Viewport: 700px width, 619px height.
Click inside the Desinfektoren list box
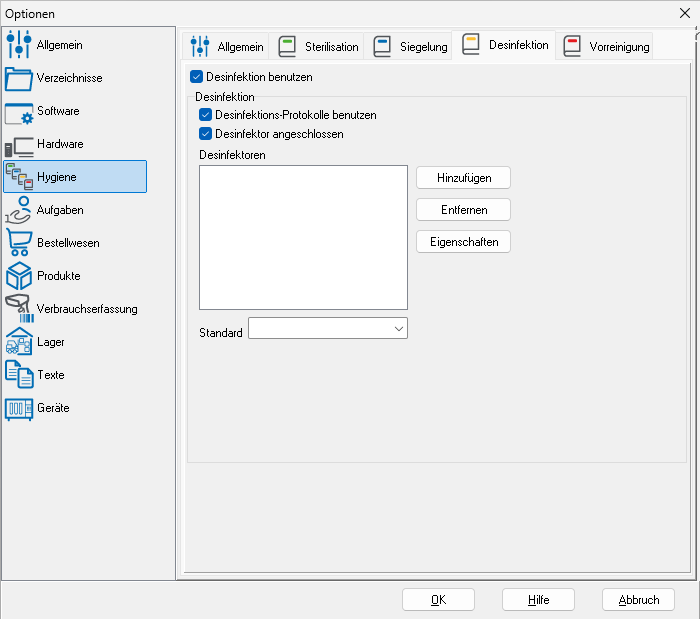[x=303, y=237]
